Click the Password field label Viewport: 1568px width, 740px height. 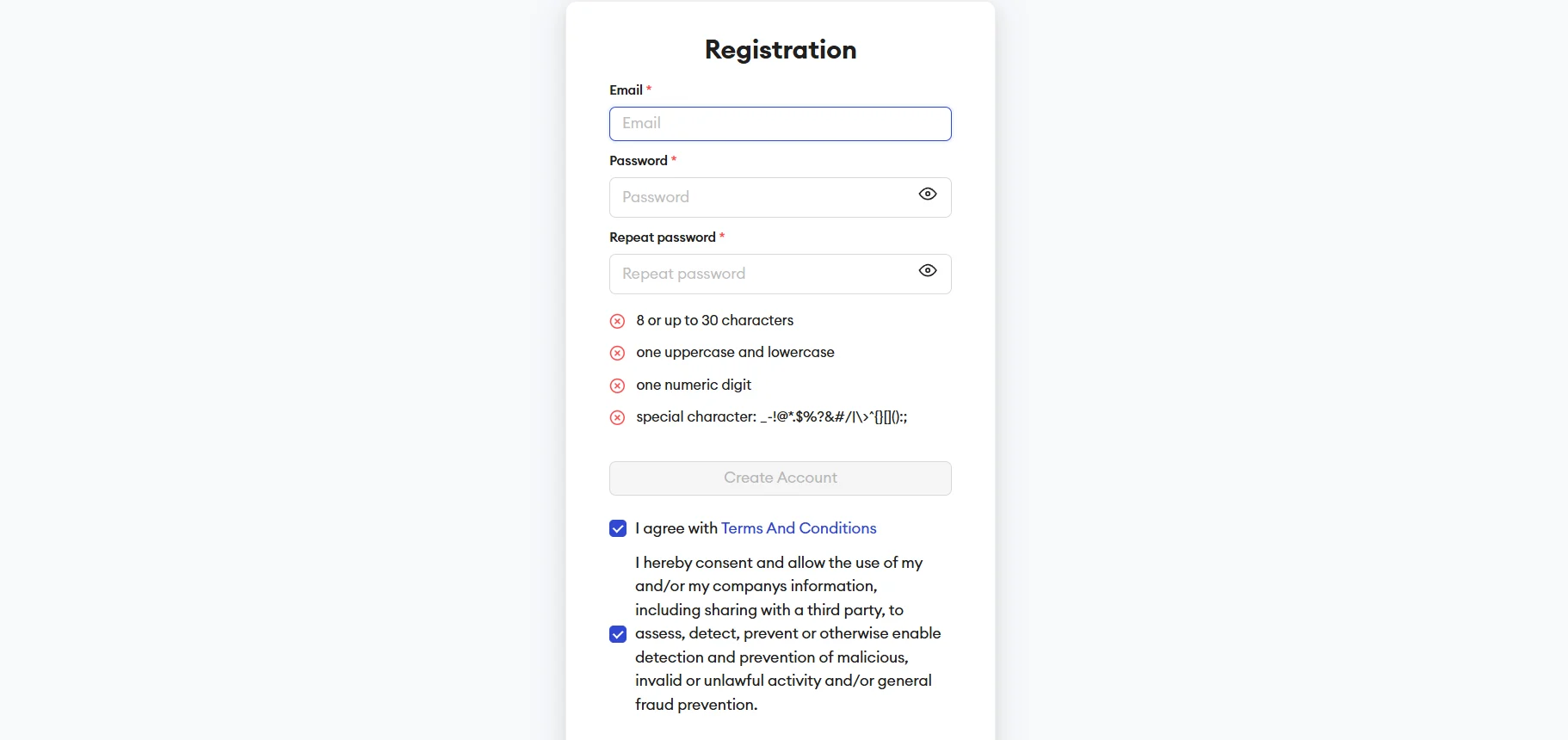point(639,161)
